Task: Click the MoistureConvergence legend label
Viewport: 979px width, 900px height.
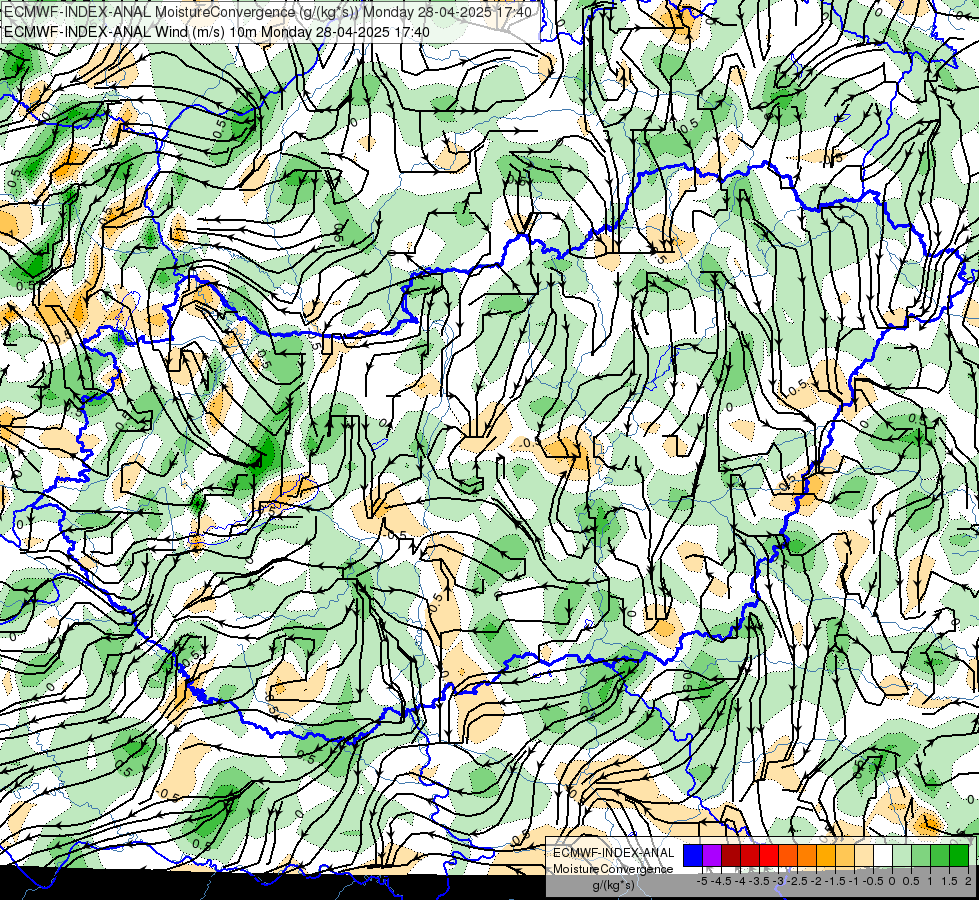Action: click(613, 869)
